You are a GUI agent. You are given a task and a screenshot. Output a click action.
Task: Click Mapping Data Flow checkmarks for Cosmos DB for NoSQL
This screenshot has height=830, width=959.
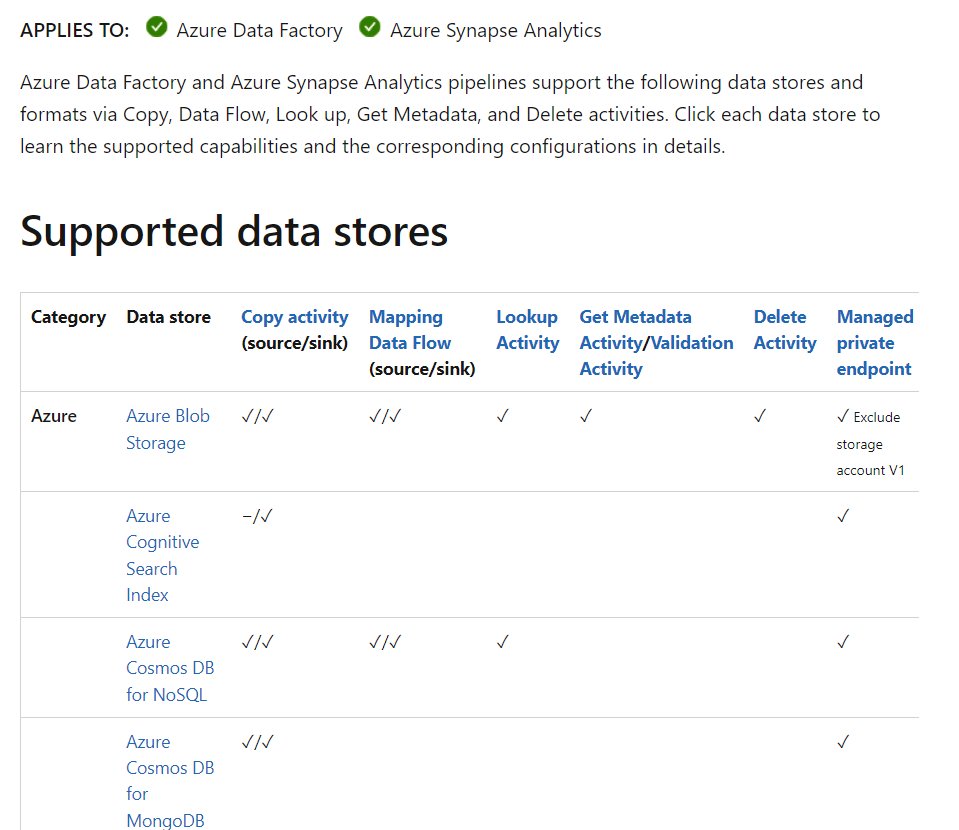click(385, 642)
